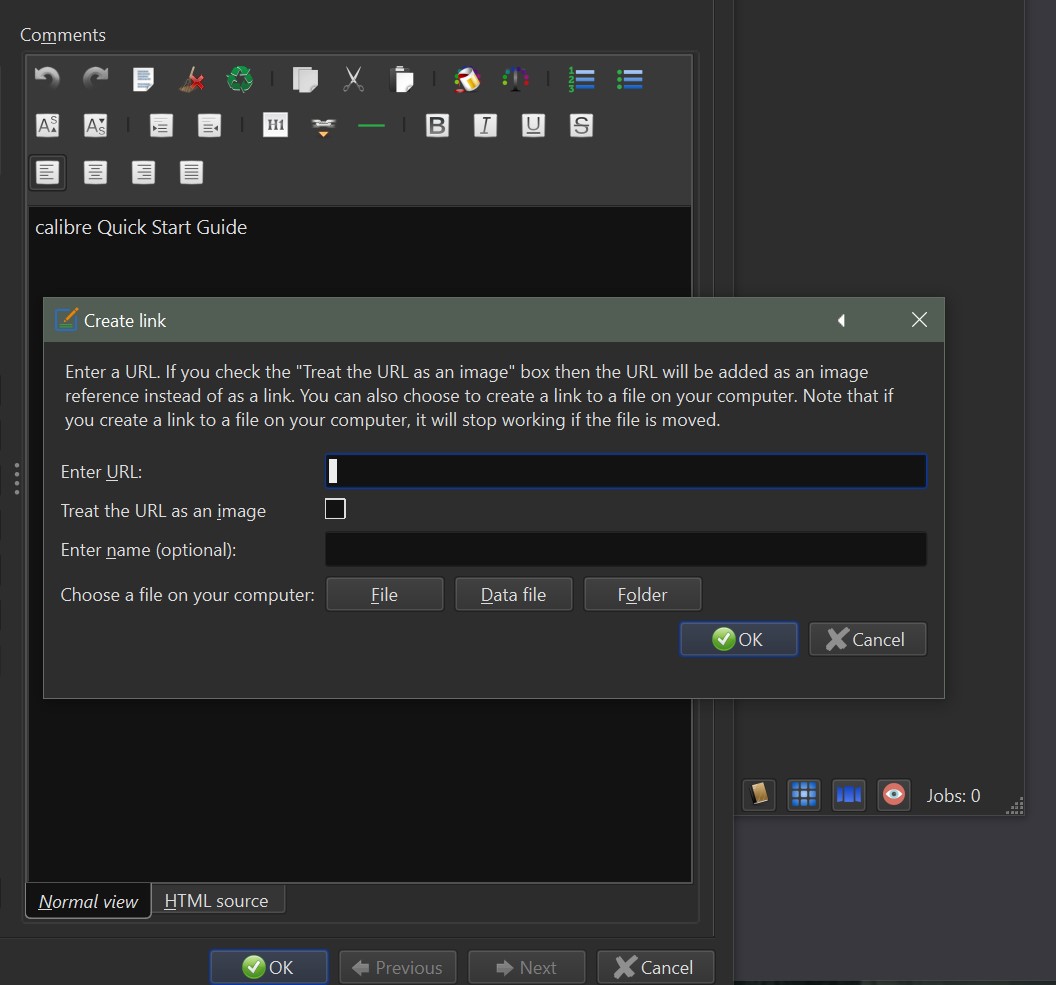Click the File button in Create link

click(385, 595)
